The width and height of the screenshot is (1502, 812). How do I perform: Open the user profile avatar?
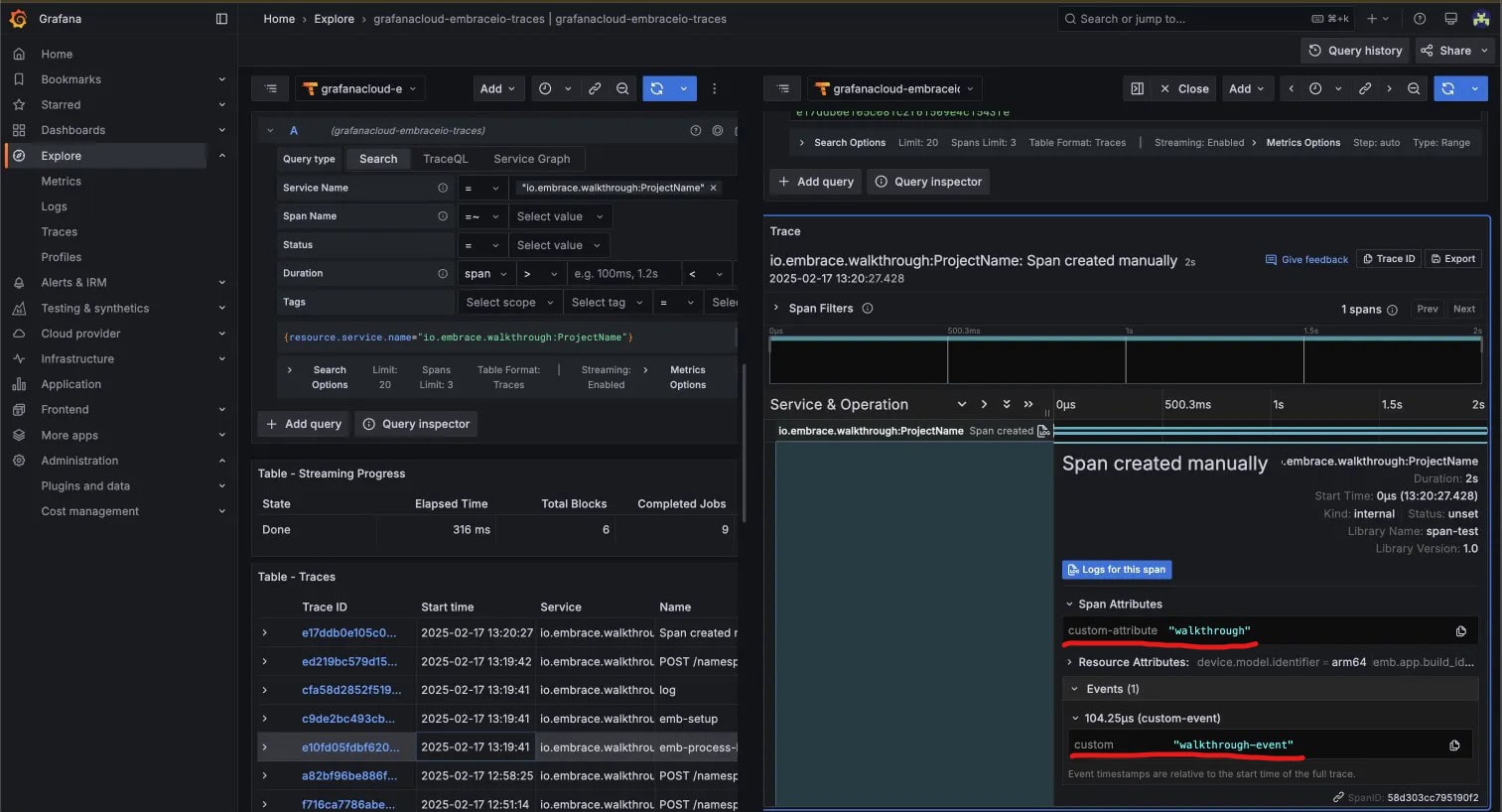[1481, 19]
